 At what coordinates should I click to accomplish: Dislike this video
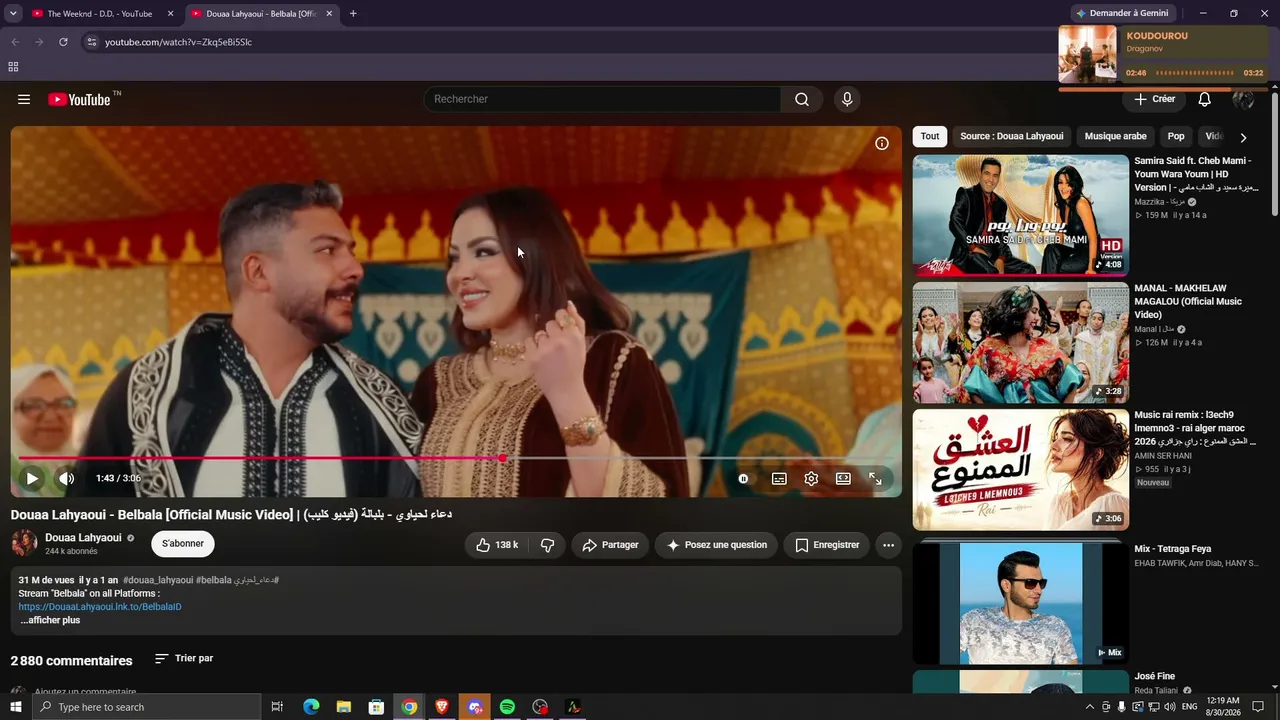click(547, 545)
